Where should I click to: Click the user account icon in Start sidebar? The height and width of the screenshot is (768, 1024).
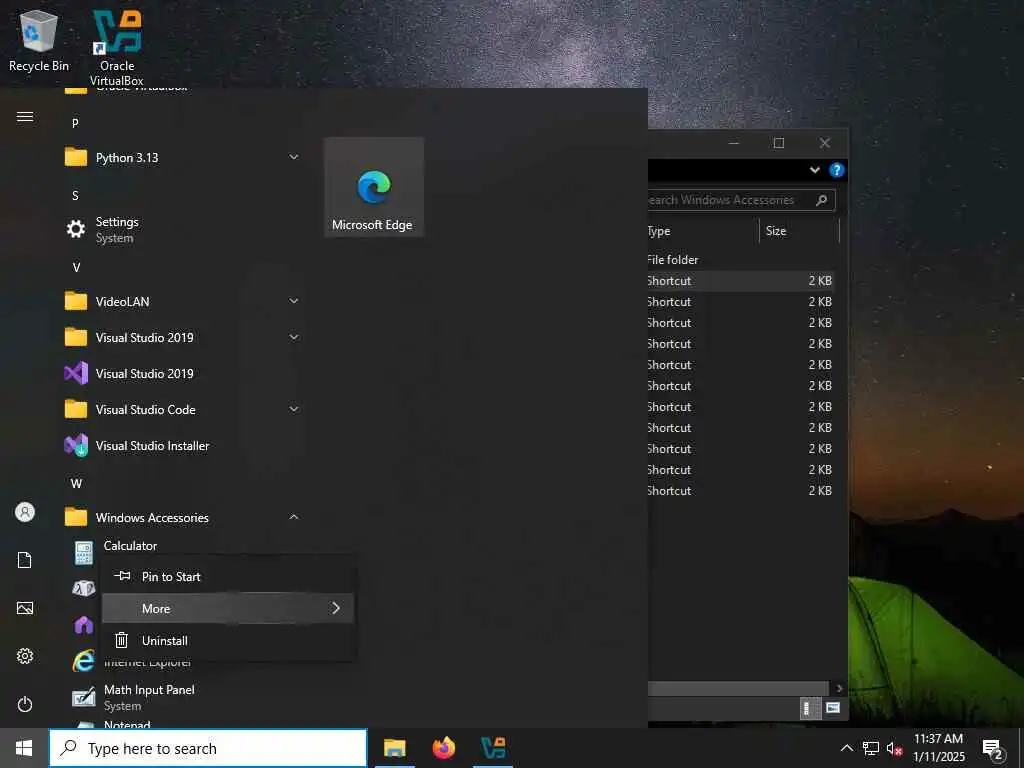point(25,512)
